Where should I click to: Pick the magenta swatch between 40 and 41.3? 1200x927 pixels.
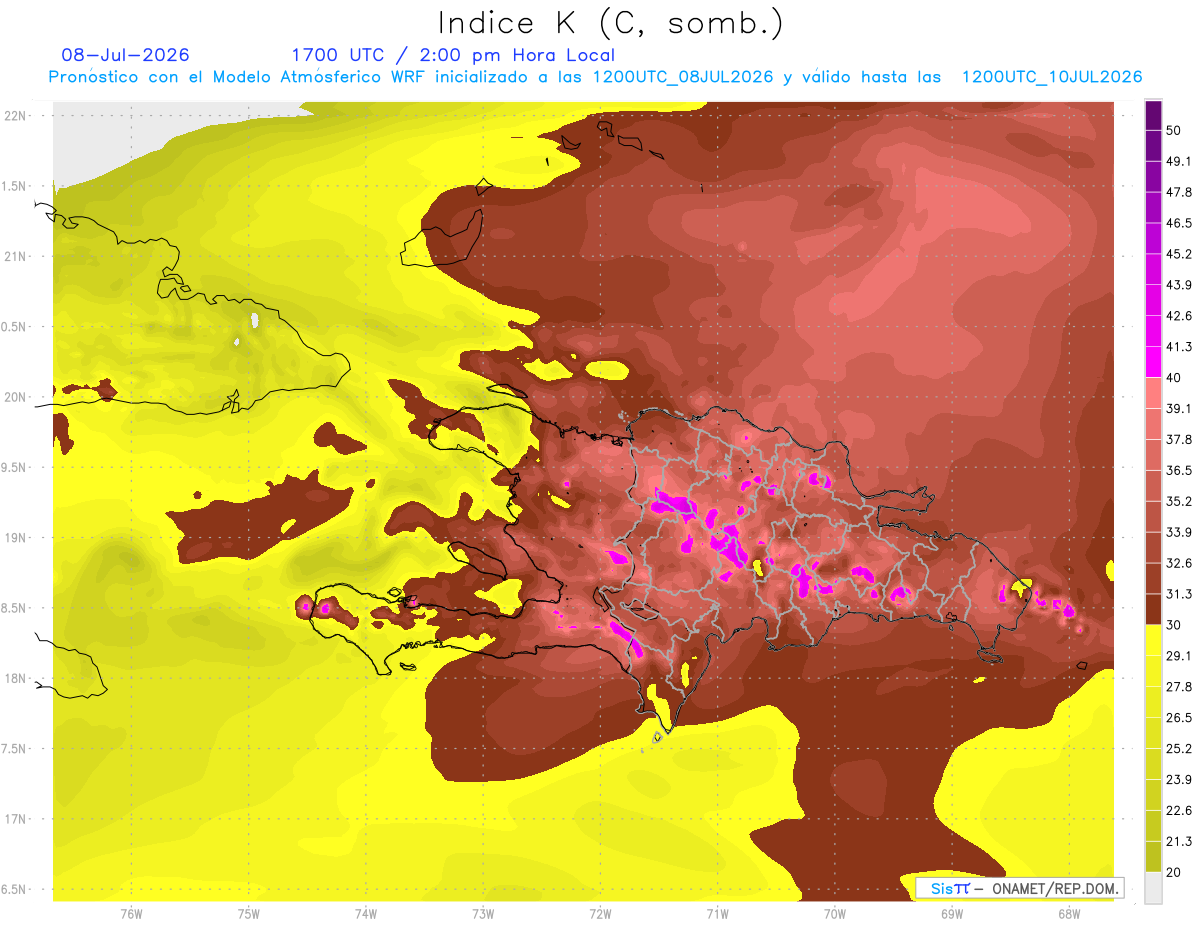[x=1154, y=361]
